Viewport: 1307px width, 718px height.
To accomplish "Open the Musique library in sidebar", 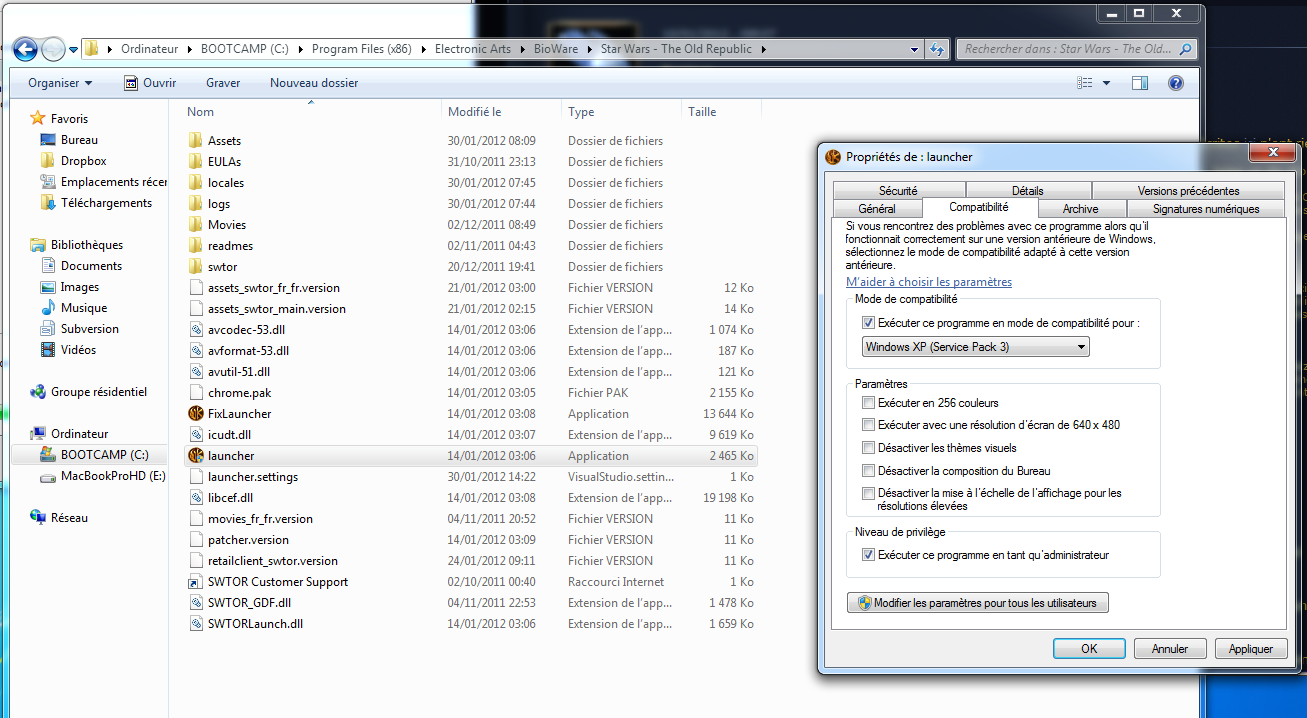I will 84,308.
